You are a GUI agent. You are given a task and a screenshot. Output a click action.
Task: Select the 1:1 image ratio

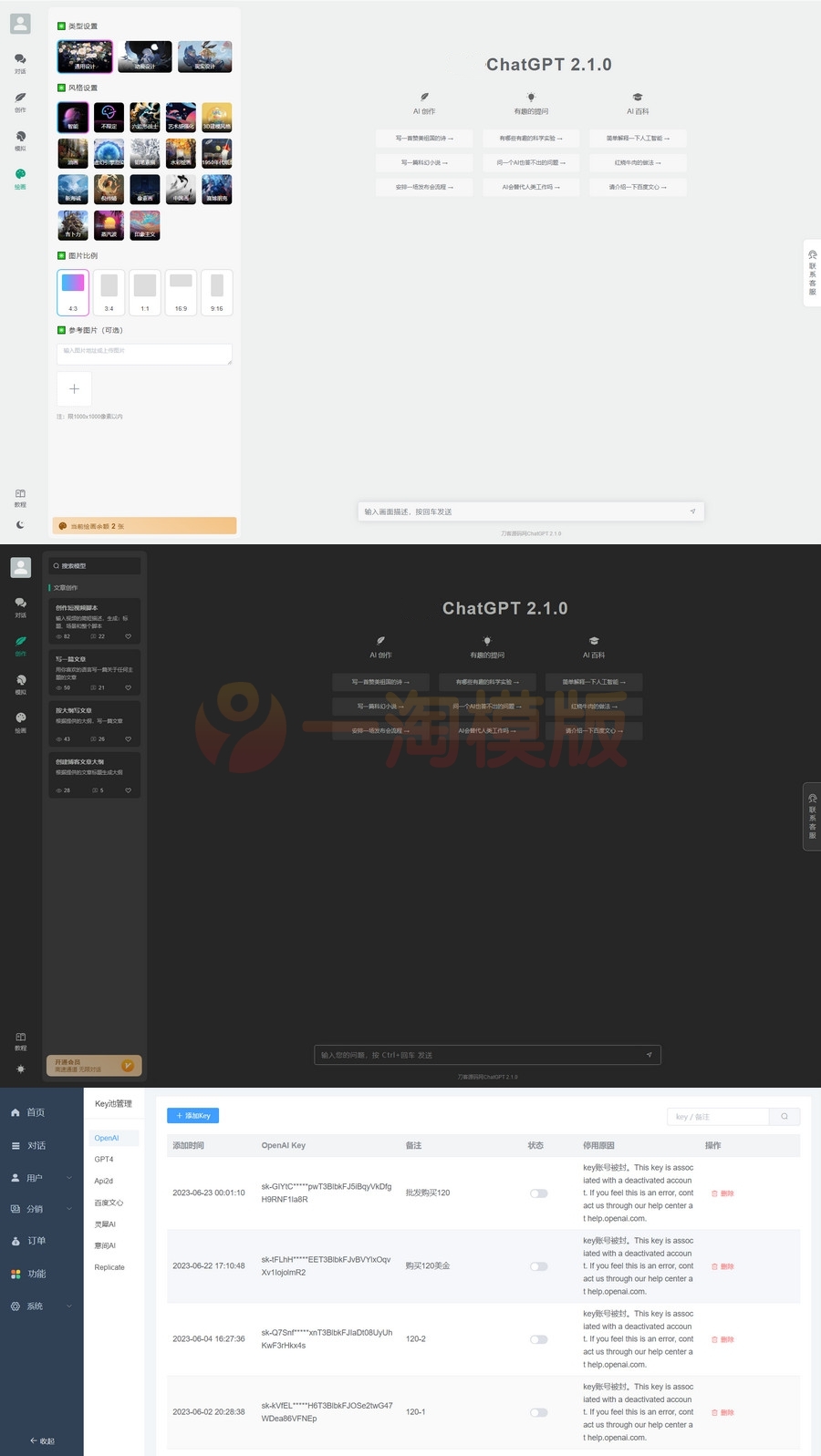coord(145,293)
